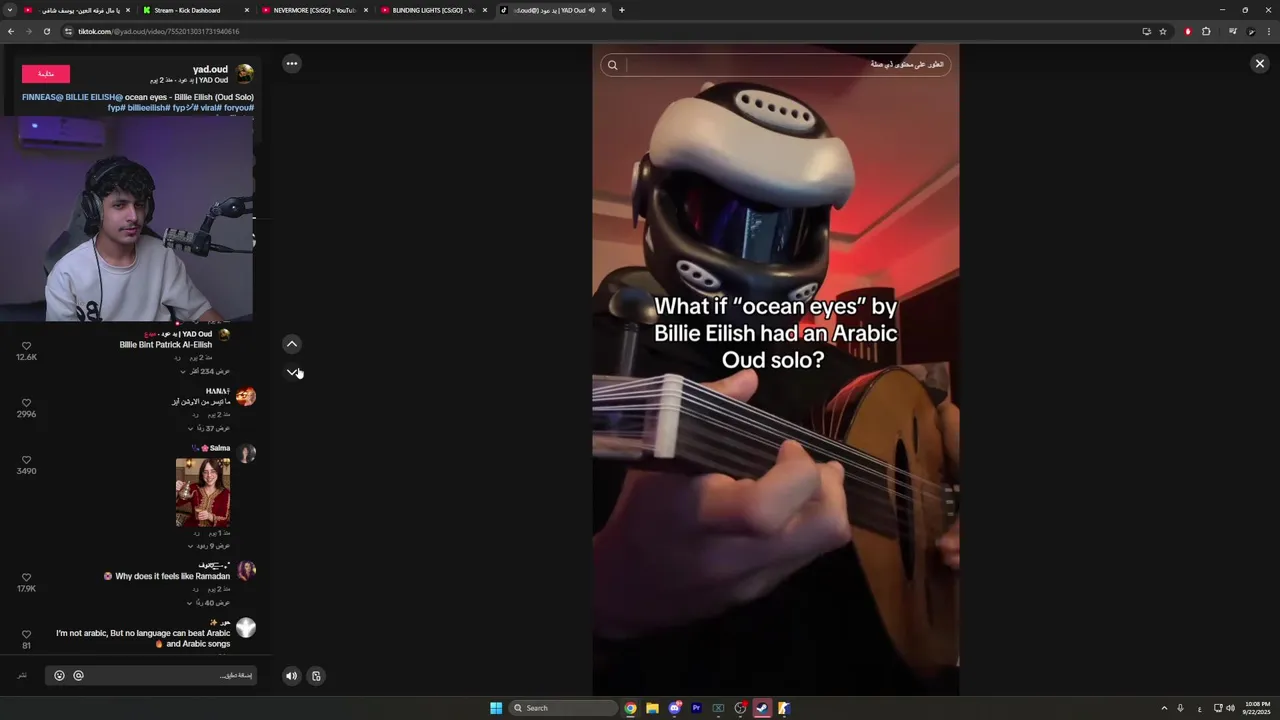Like HANA's comment with 2996 likes
The image size is (1280, 720).
pos(26,403)
